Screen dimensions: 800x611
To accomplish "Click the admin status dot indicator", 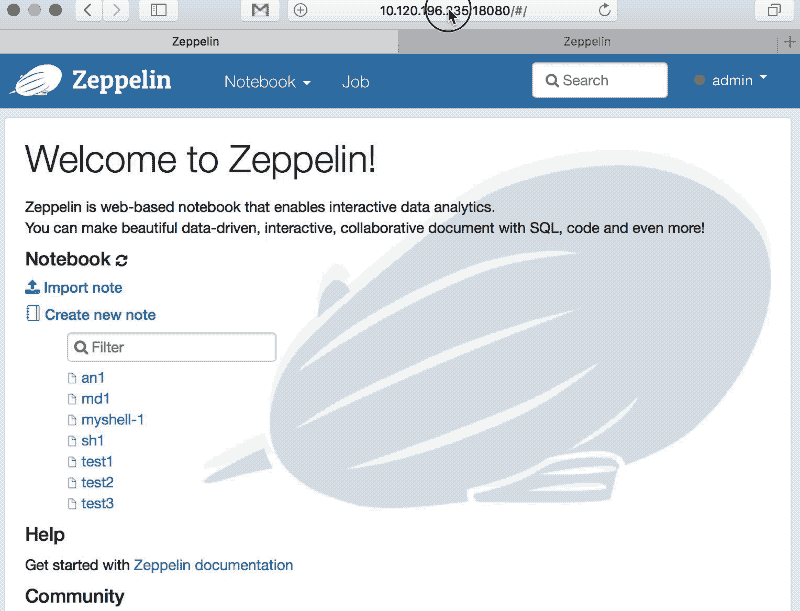I will click(x=699, y=80).
